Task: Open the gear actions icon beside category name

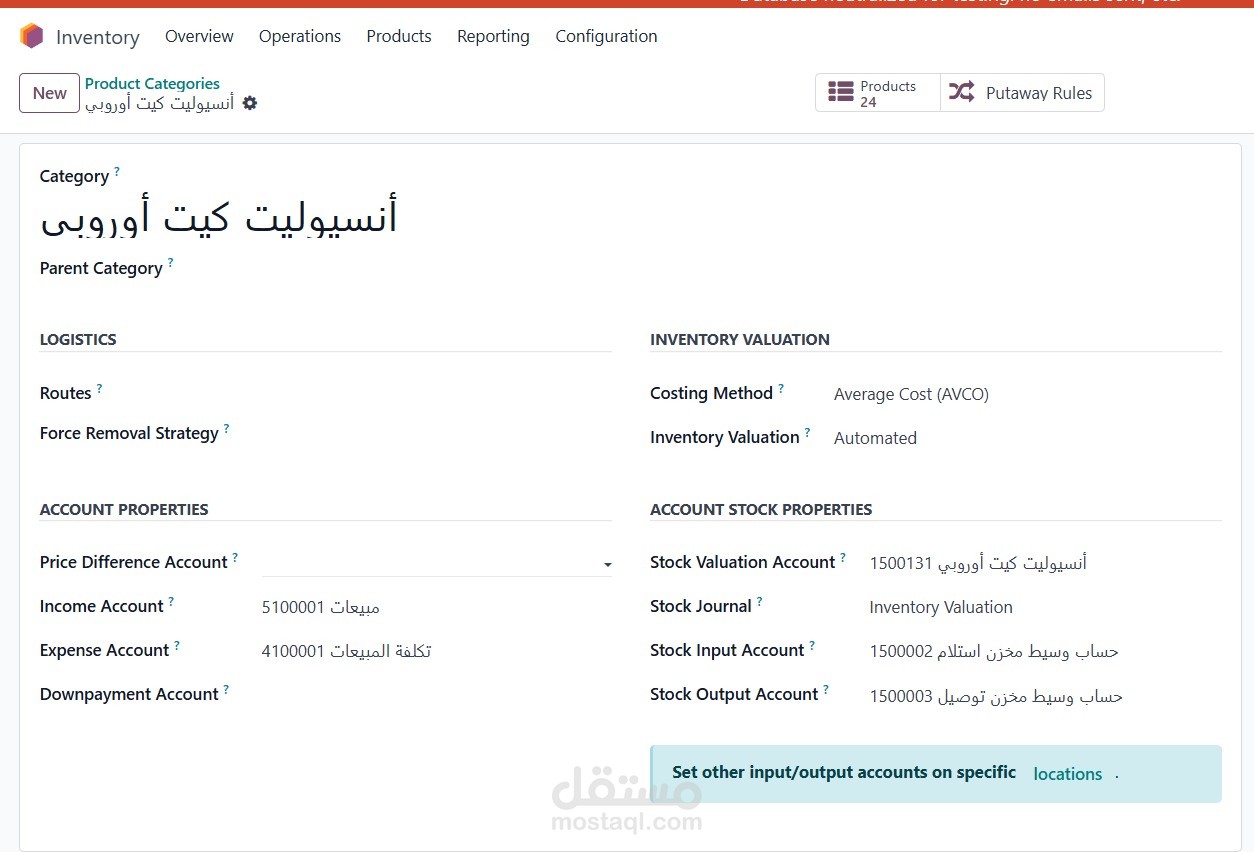Action: pos(250,103)
